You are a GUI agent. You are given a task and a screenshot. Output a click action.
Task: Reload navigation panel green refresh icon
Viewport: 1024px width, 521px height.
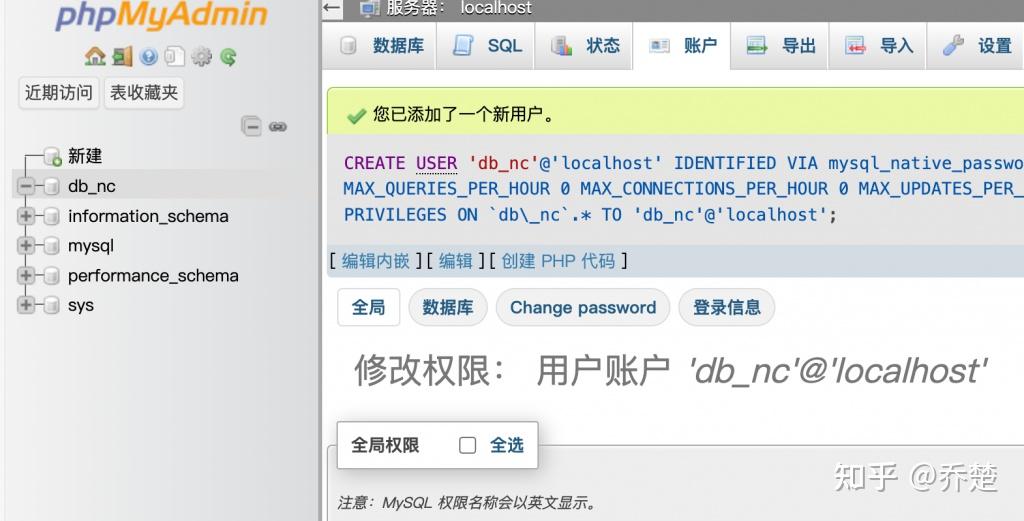(x=228, y=57)
